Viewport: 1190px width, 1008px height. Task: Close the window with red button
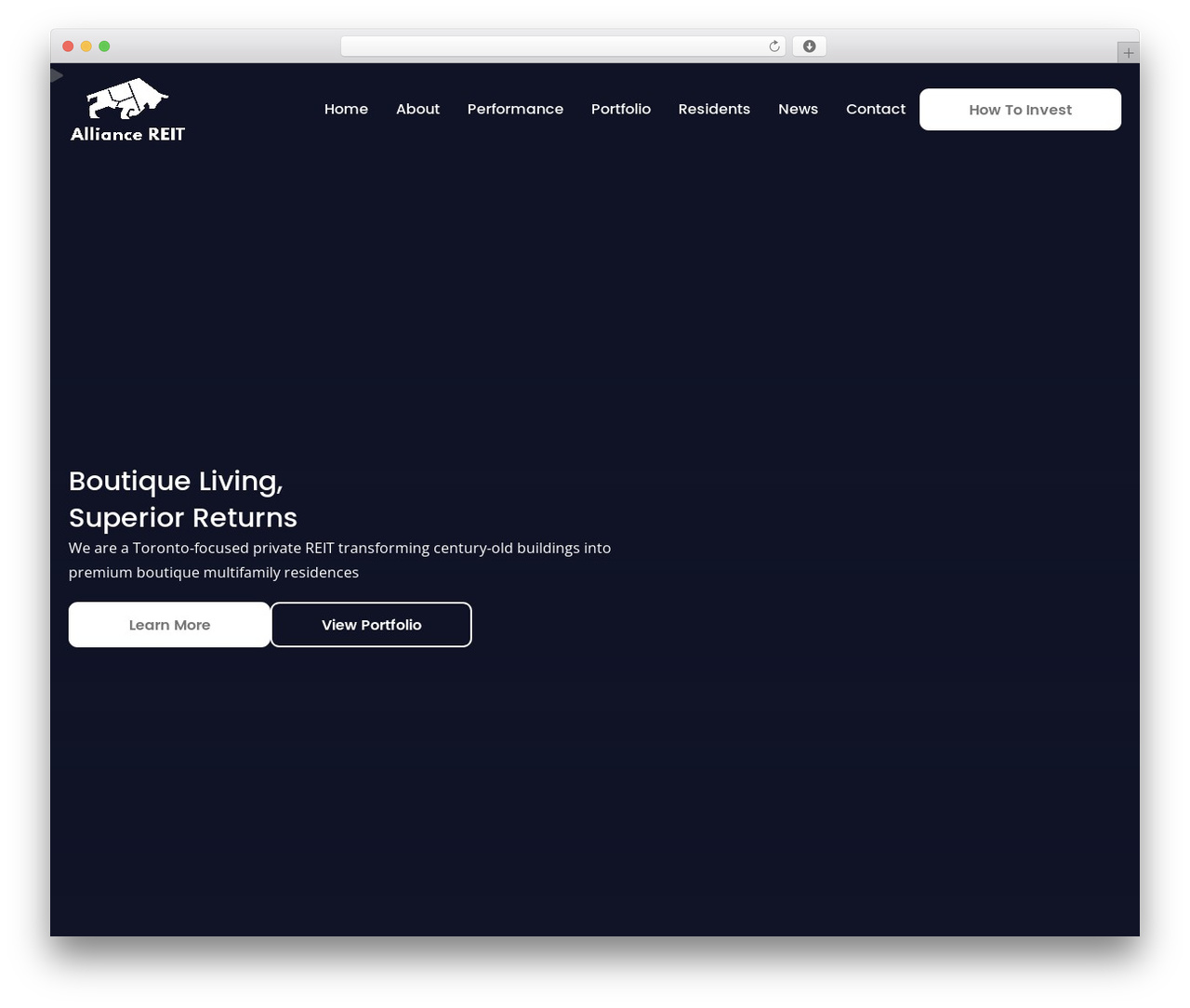(68, 46)
